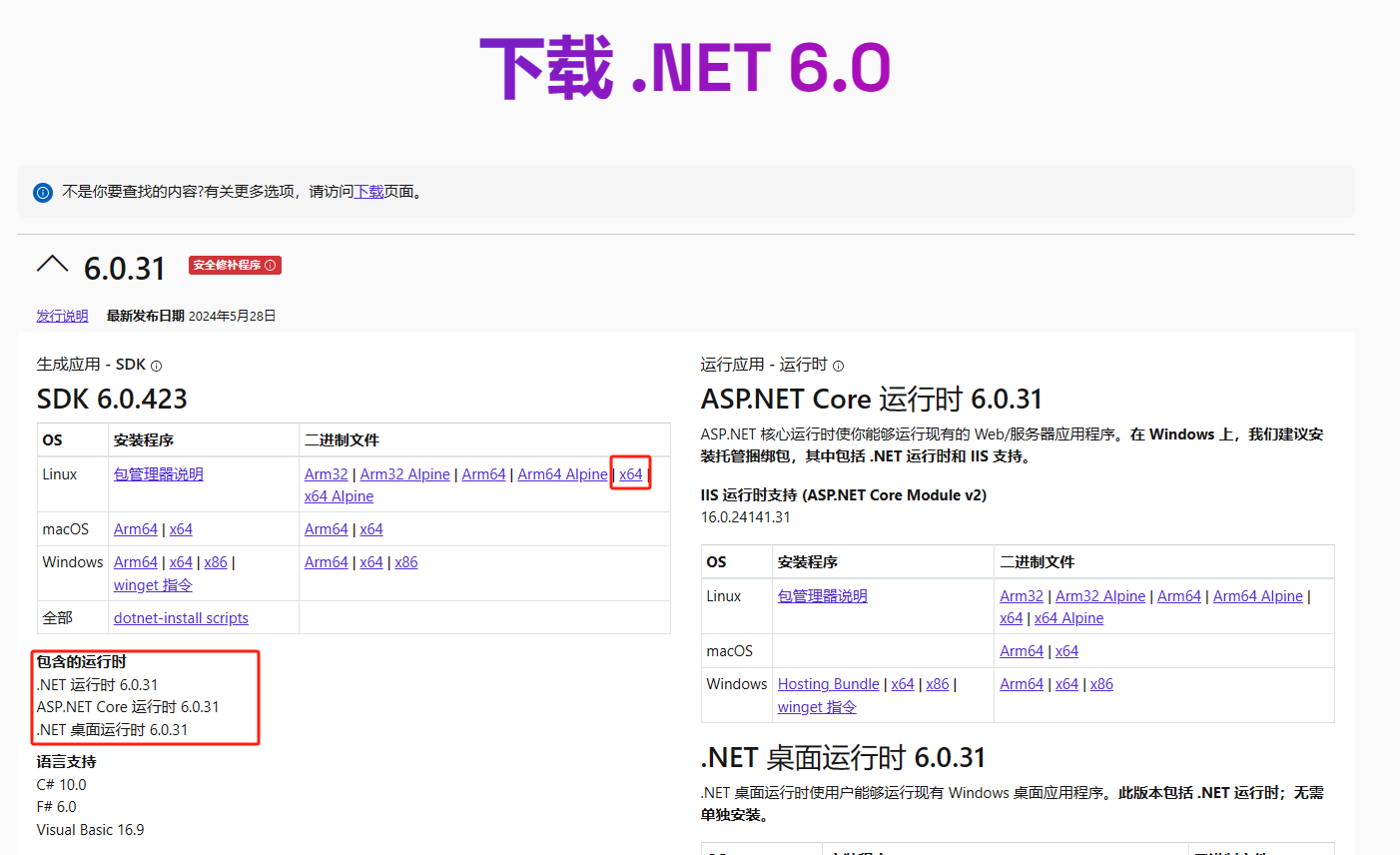Open the 发行说明 release notes link
The width and height of the screenshot is (1400, 855).
tap(62, 316)
